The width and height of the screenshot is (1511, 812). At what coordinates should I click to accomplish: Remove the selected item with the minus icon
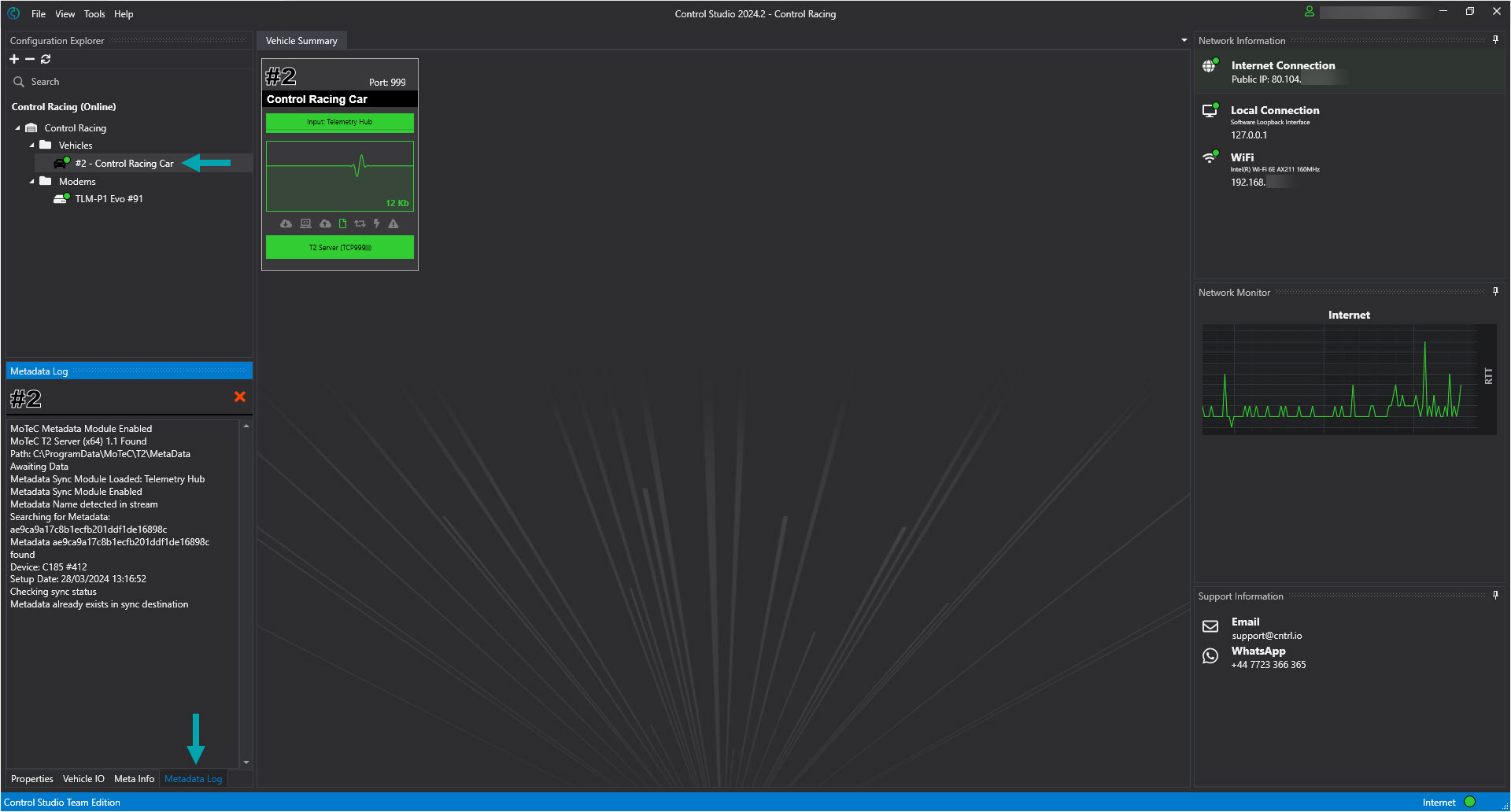(30, 59)
